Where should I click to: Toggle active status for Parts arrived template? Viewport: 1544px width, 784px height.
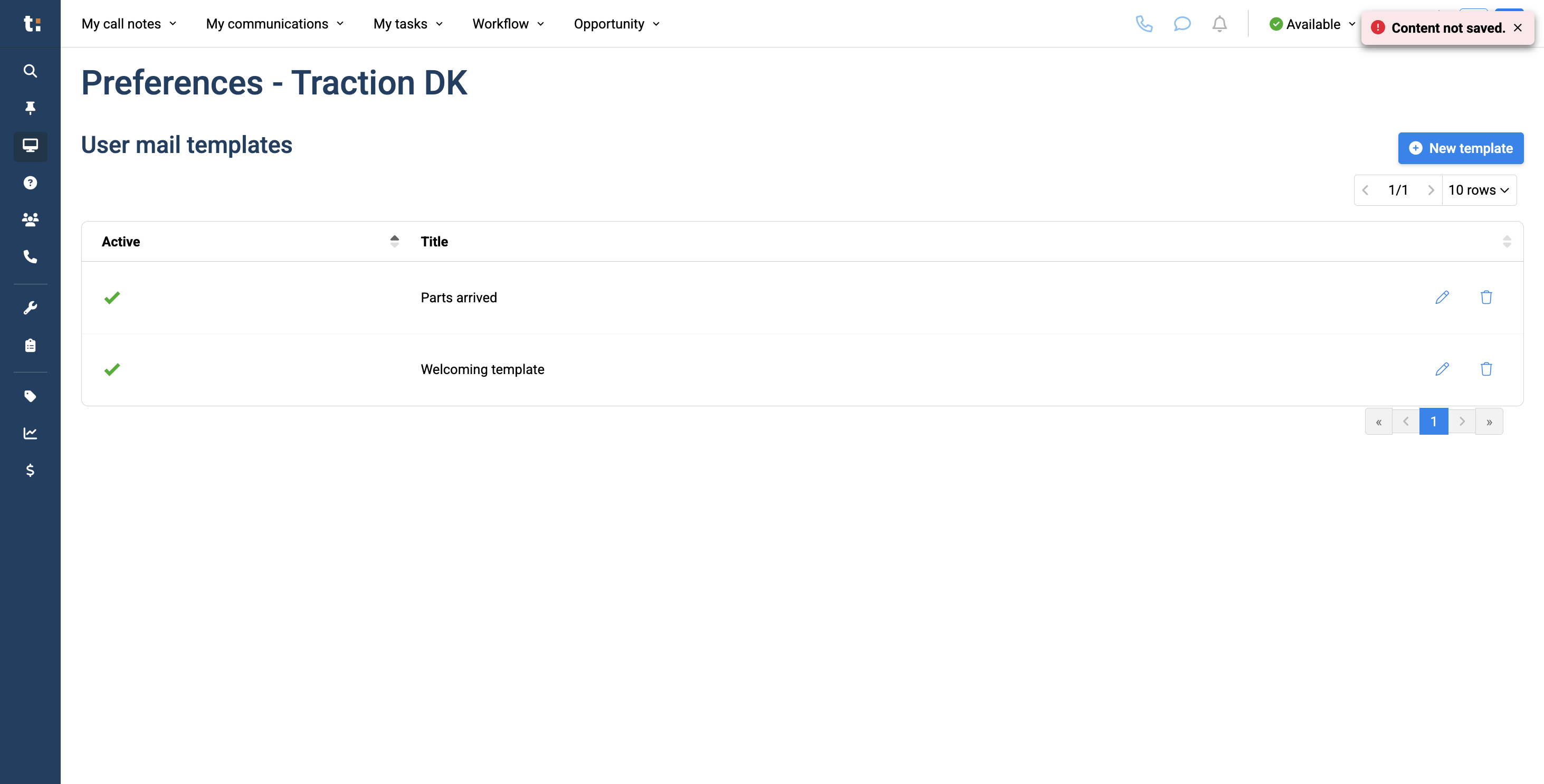(x=111, y=297)
